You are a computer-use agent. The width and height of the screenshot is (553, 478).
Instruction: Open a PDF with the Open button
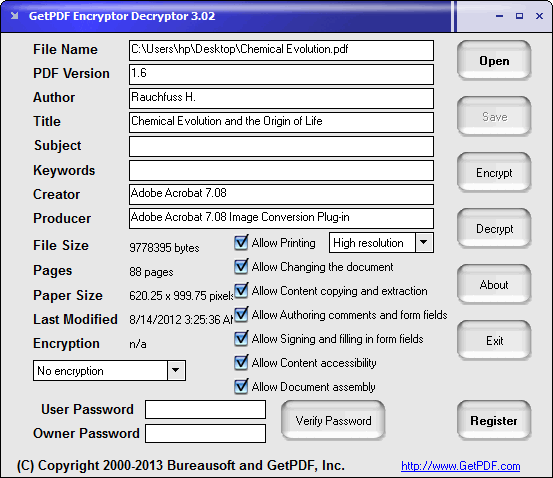pos(494,61)
